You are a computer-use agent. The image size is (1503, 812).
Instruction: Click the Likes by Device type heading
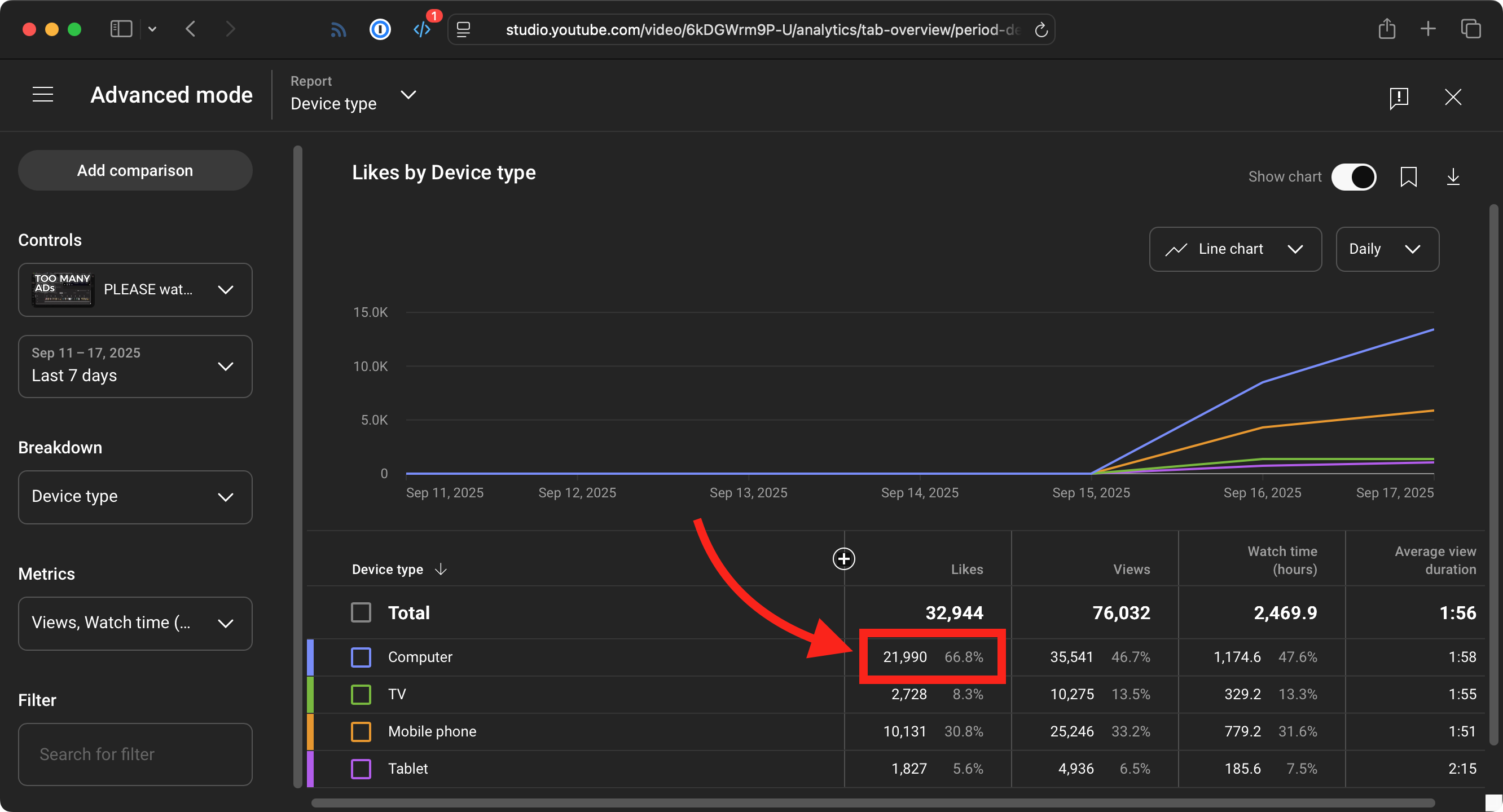[443, 172]
